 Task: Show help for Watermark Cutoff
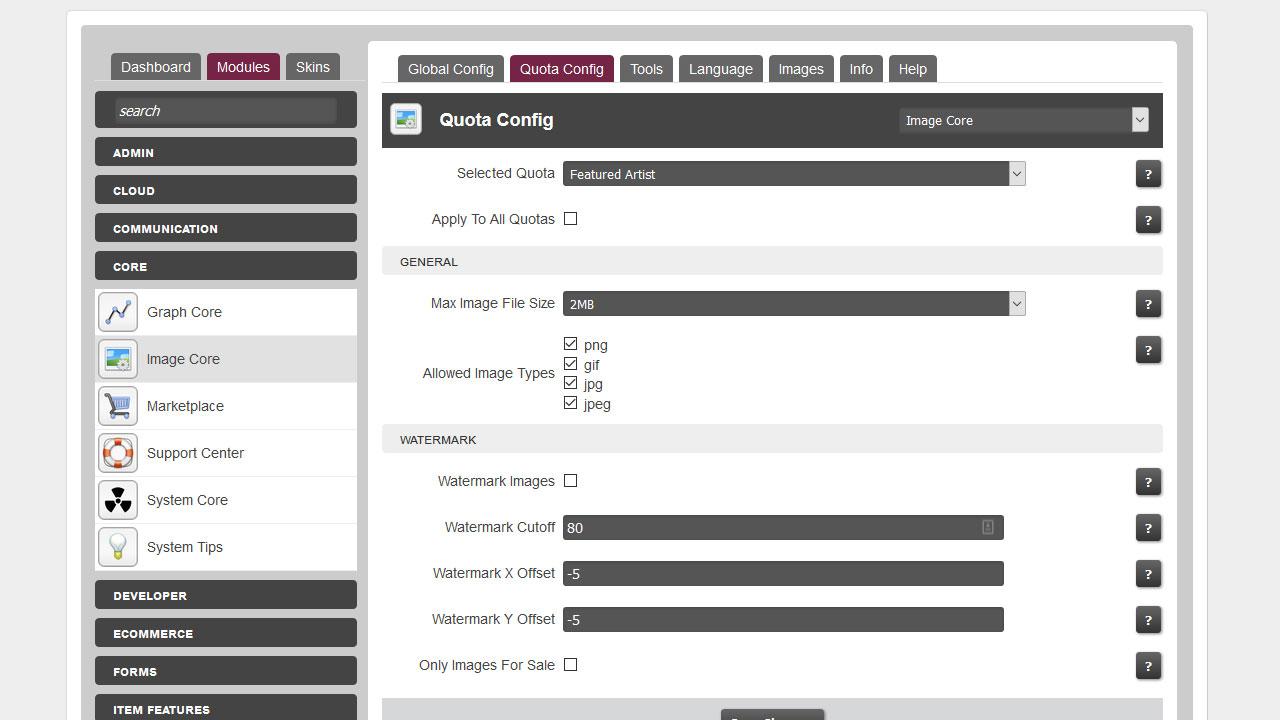[1148, 528]
